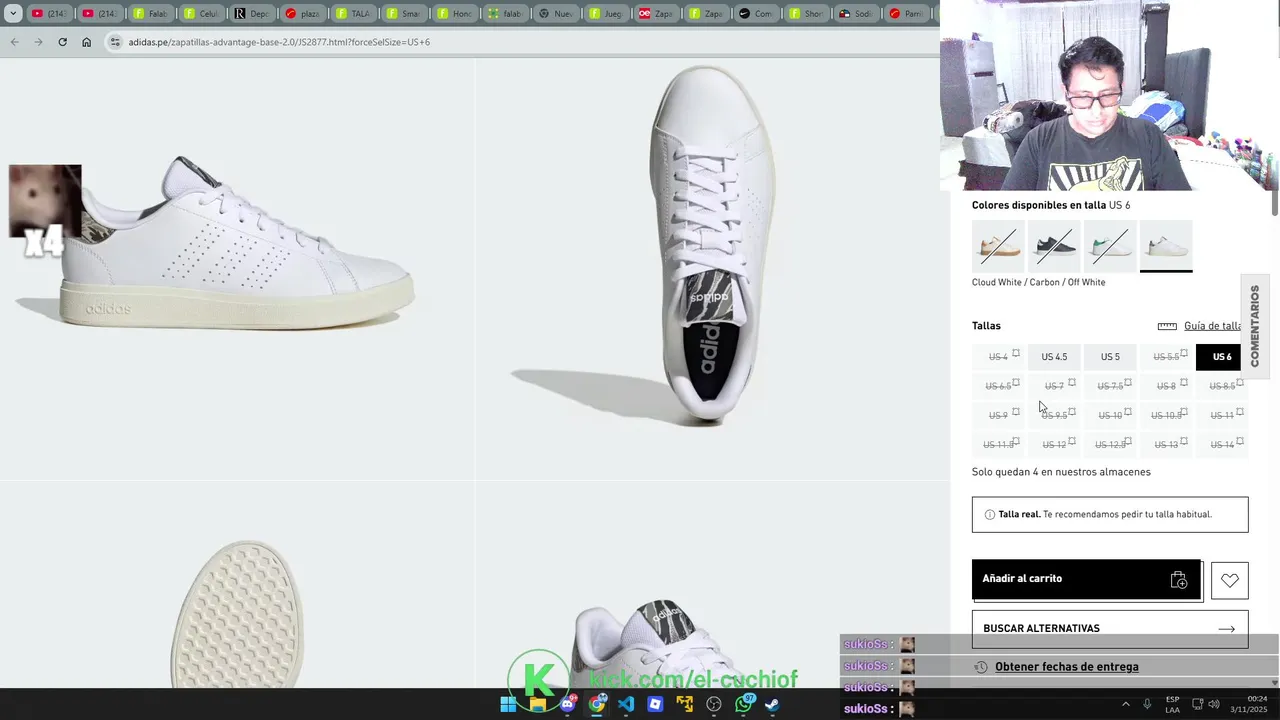Open File Explorer from the taskbar

pyautogui.click(x=537, y=704)
